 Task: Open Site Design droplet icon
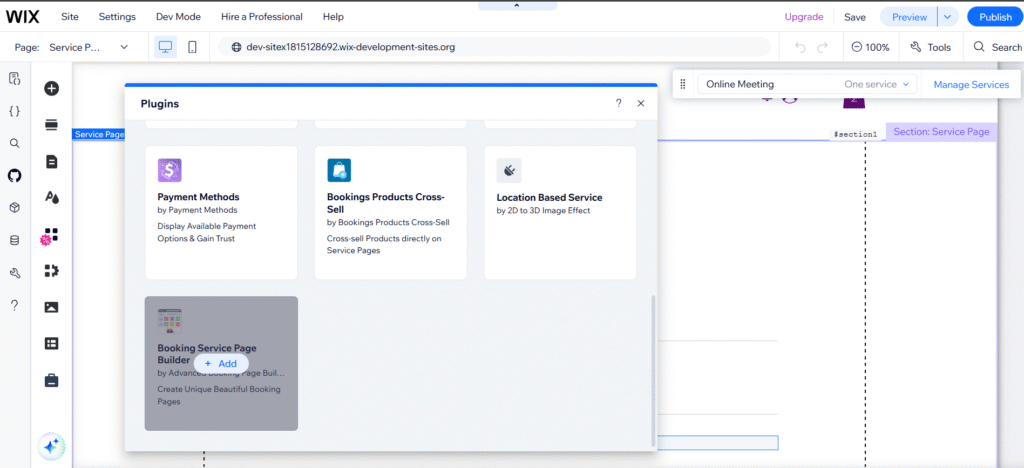51,198
